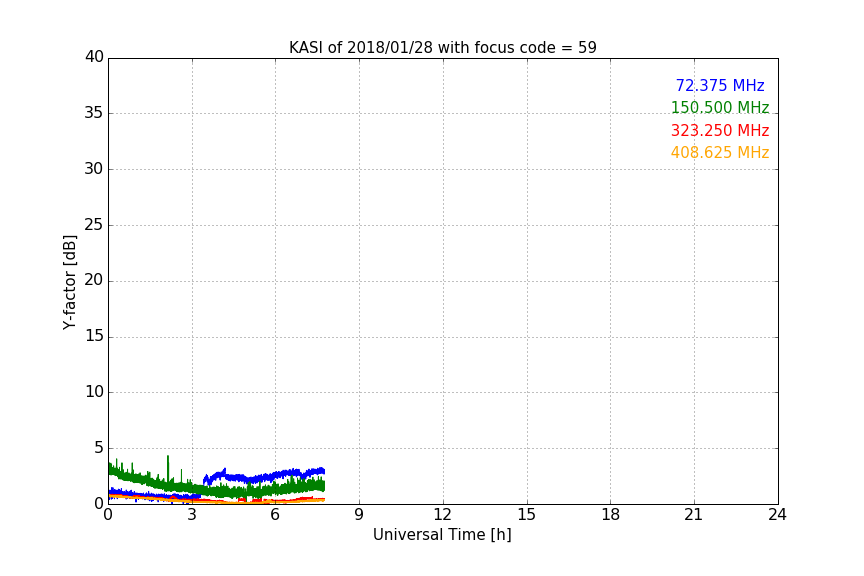Click the blue 72.375 MHz trace near 7 hours
The image size is (864, 576).
(304, 472)
